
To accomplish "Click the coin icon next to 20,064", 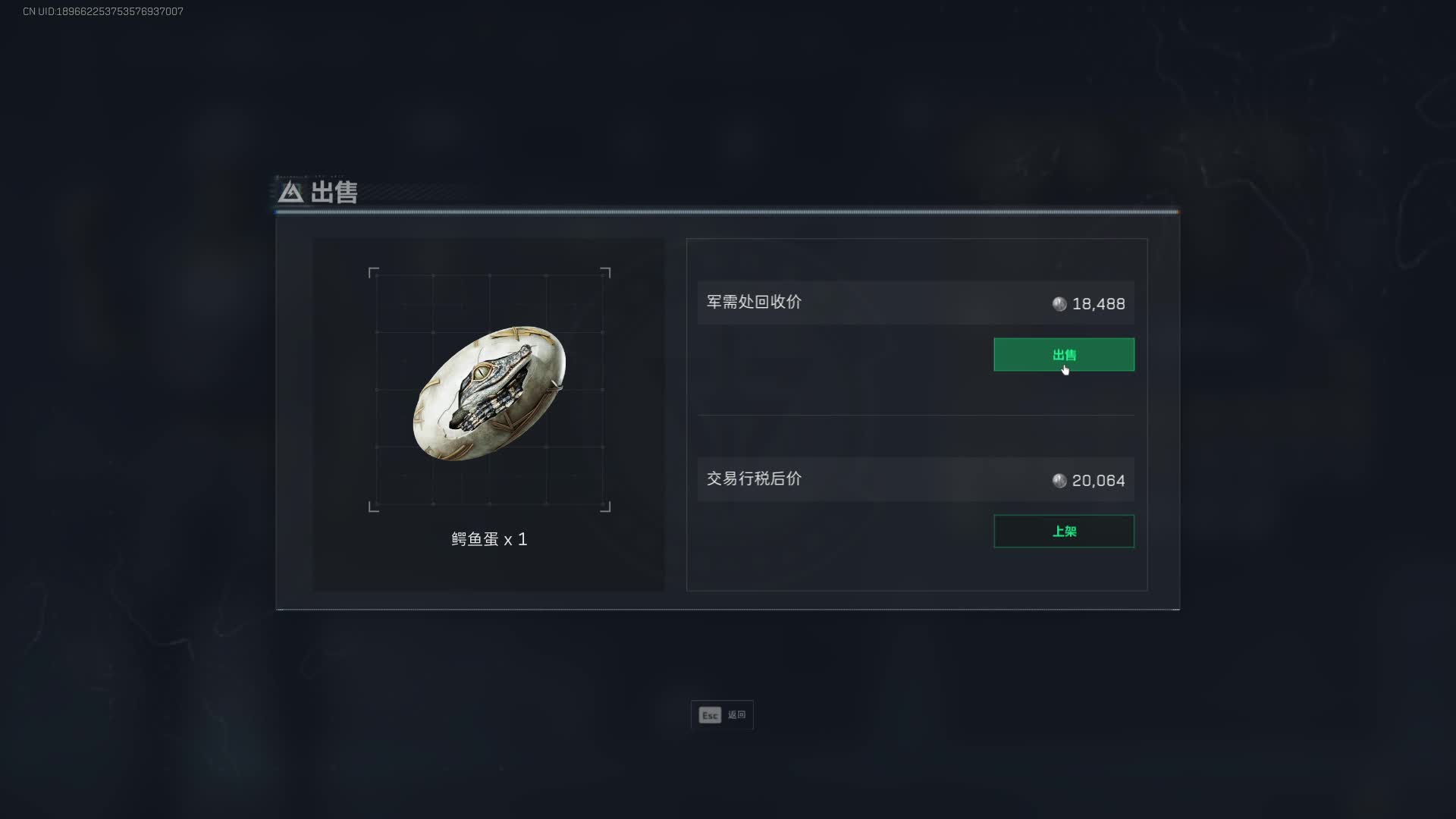I will [1059, 481].
